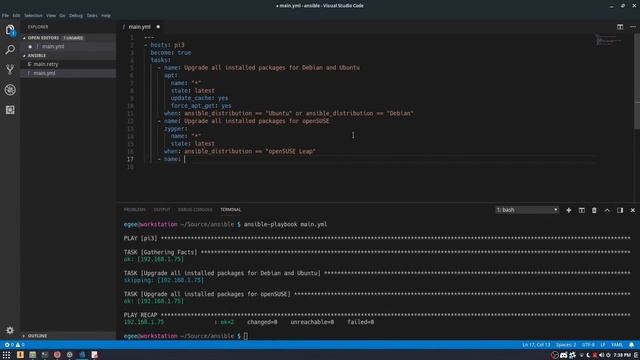The height and width of the screenshot is (360, 640).
Task: Click the taskbar clock
Action: [622, 356]
